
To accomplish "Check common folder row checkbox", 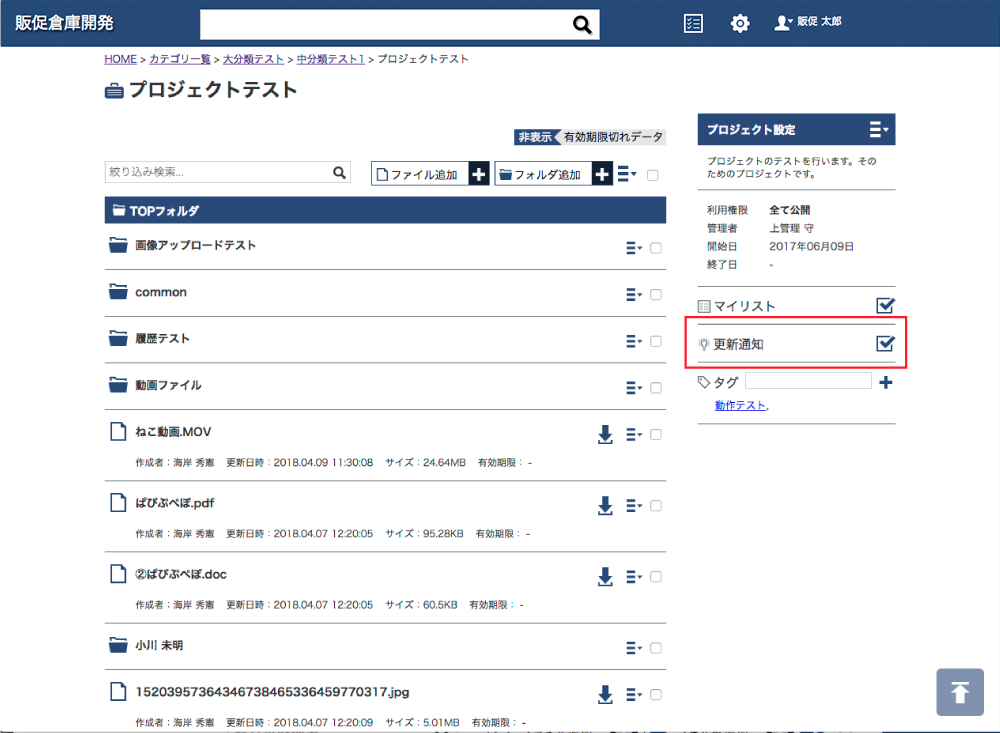I will pyautogui.click(x=656, y=295).
